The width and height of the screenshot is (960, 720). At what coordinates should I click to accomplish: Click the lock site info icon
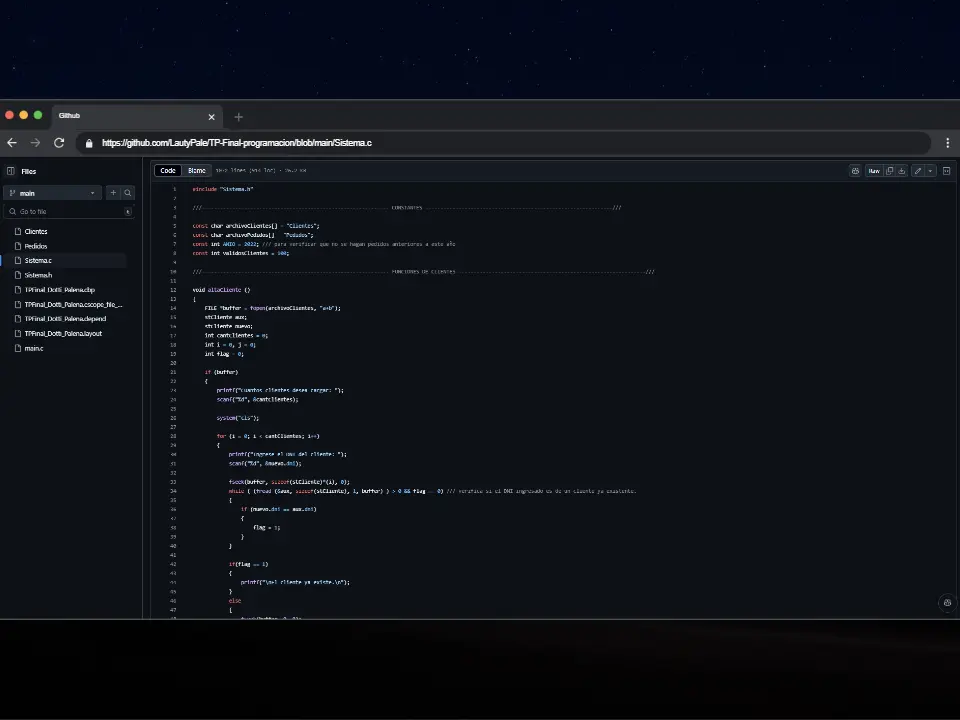pyautogui.click(x=89, y=143)
